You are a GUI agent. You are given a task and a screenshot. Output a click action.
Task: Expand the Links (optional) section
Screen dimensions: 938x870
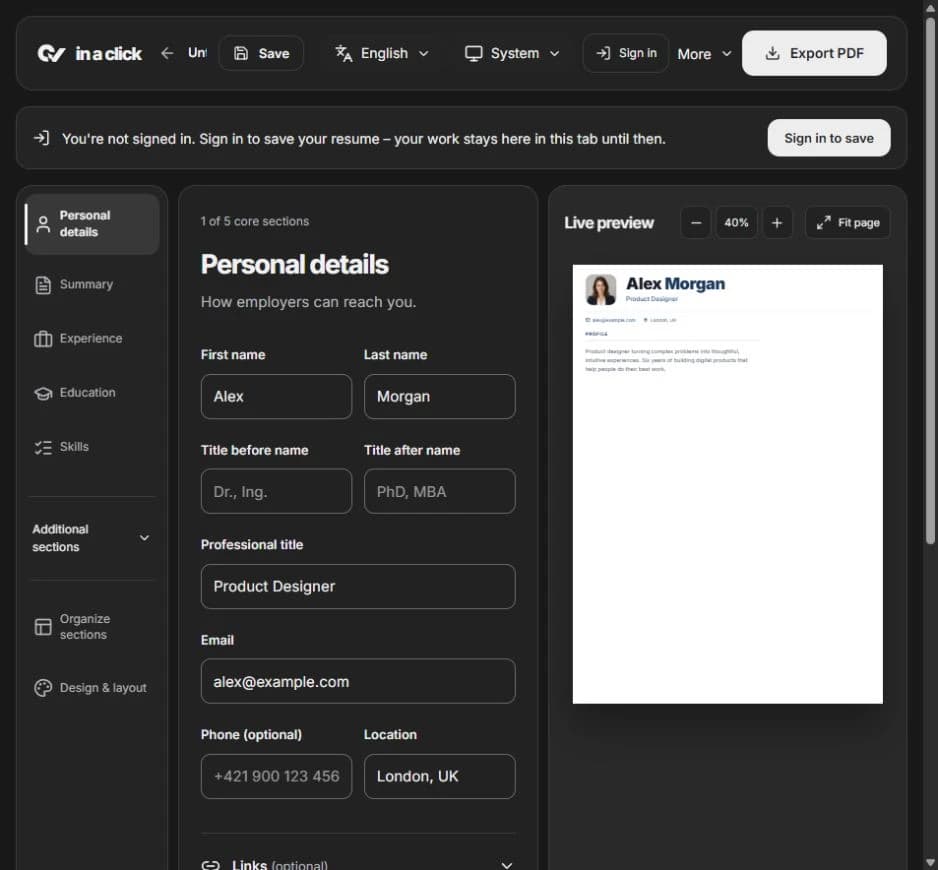358,864
